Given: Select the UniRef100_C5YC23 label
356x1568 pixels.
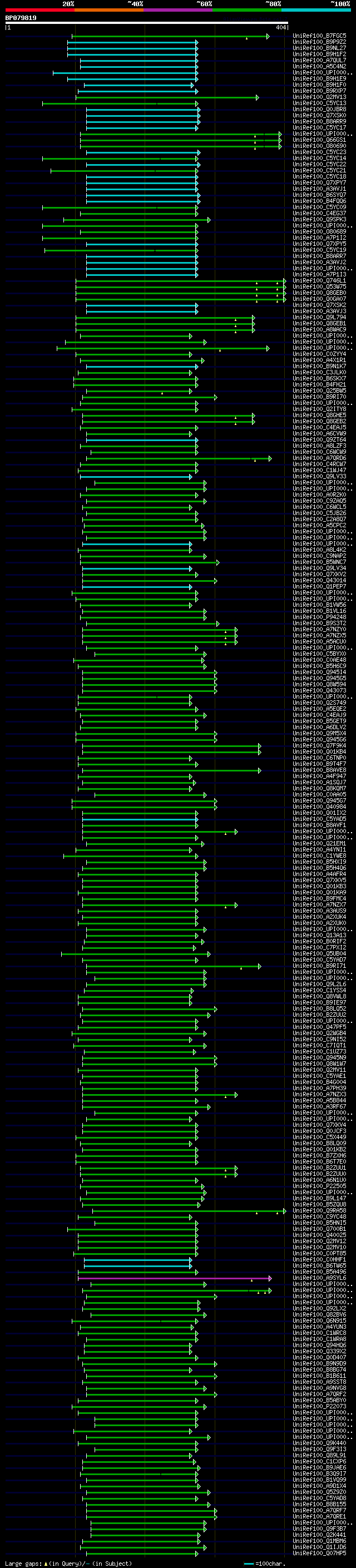Looking at the screenshot, I should pyautogui.click(x=319, y=152).
